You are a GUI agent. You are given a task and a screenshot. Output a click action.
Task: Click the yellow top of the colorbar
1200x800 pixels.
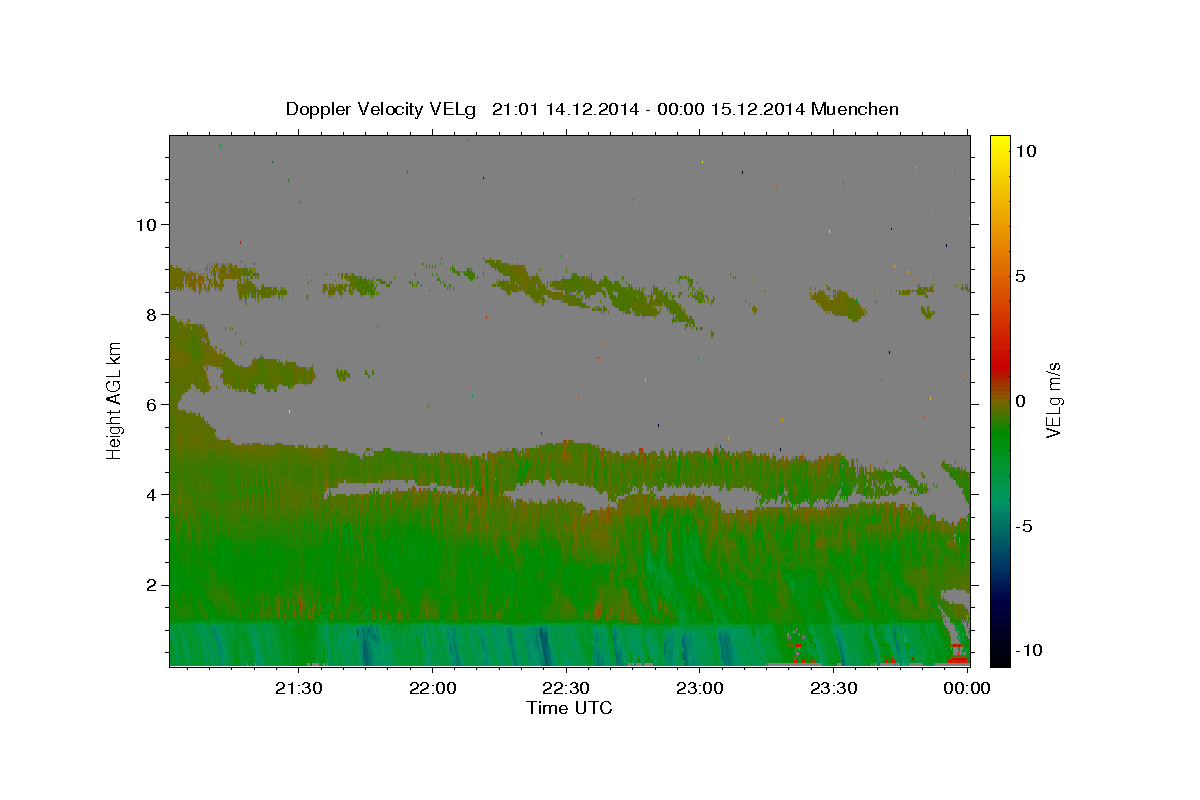(x=1000, y=145)
